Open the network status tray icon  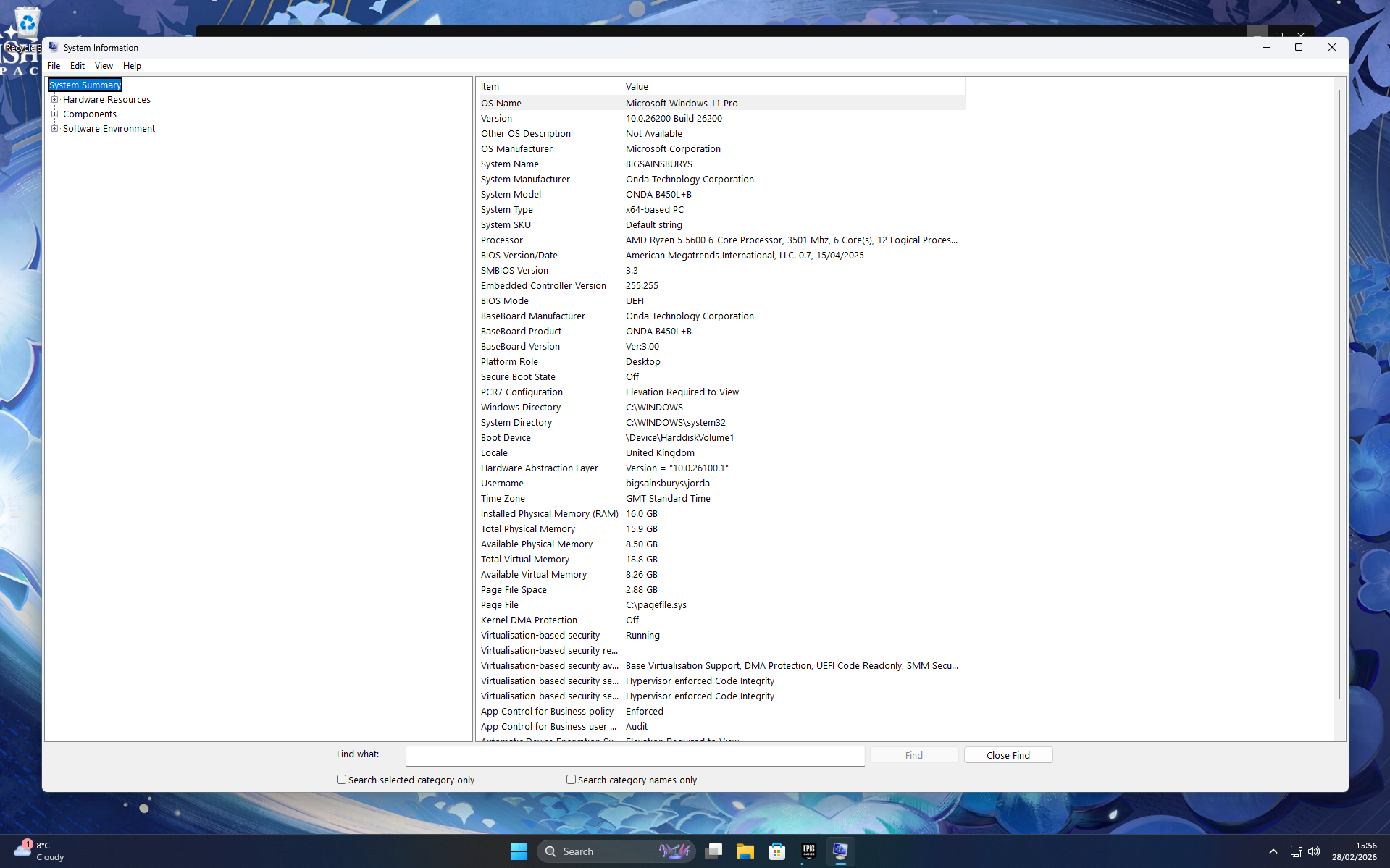(x=1297, y=851)
